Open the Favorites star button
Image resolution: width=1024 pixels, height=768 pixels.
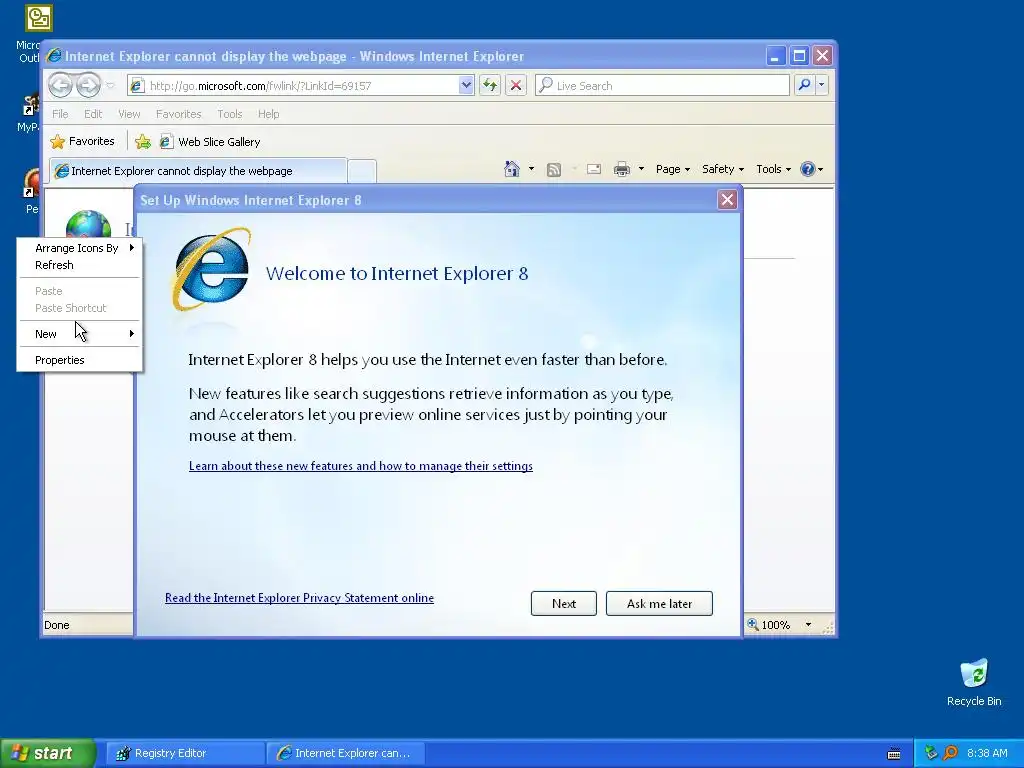[x=83, y=141]
